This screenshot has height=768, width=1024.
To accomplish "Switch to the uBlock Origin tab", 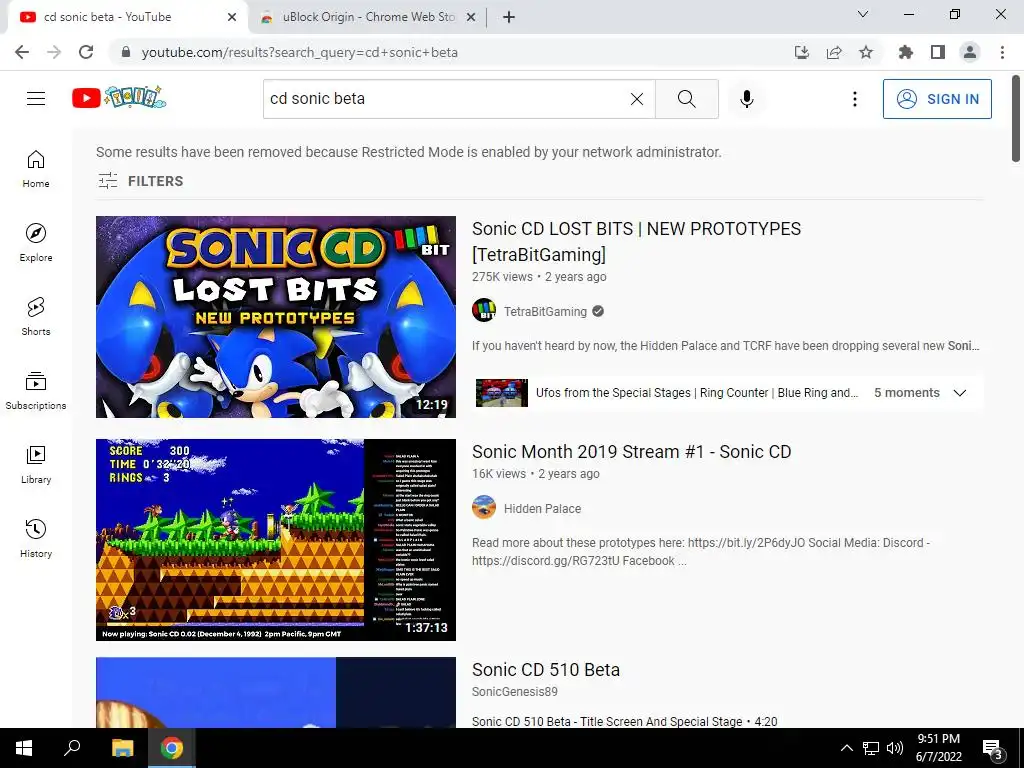I will [368, 17].
